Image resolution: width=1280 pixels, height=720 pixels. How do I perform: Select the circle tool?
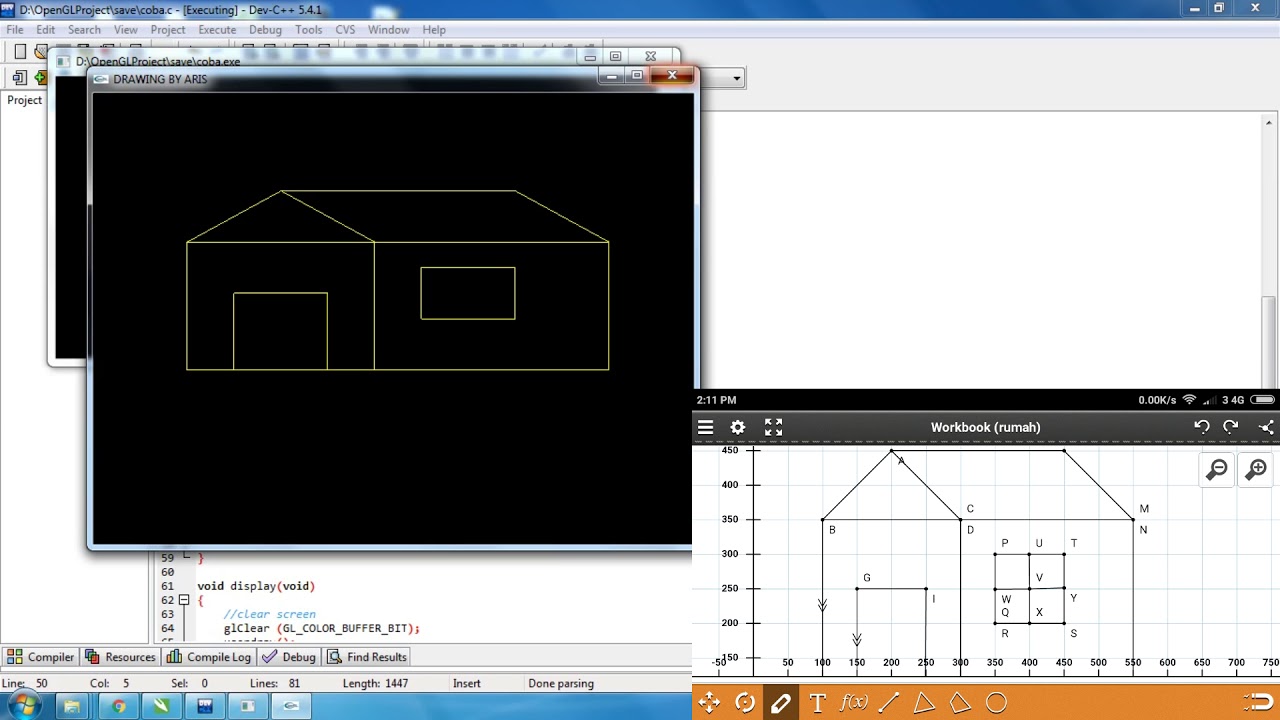tap(996, 702)
